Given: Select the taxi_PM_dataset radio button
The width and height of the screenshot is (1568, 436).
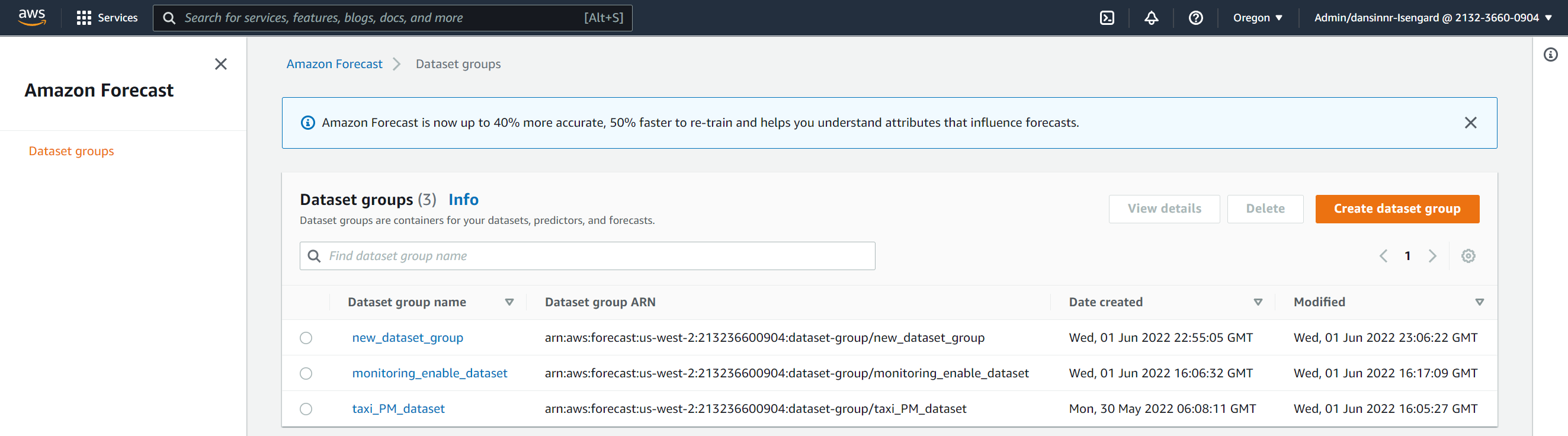Looking at the screenshot, I should coord(306,409).
